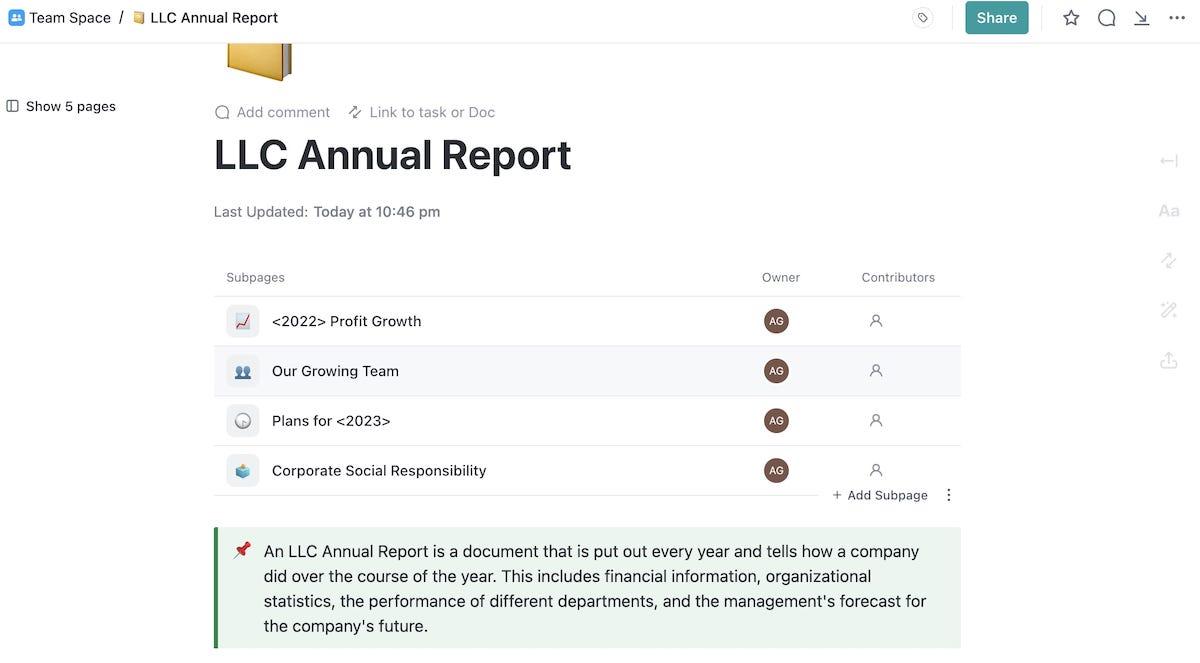Click Add comment below the doc icon

(272, 112)
